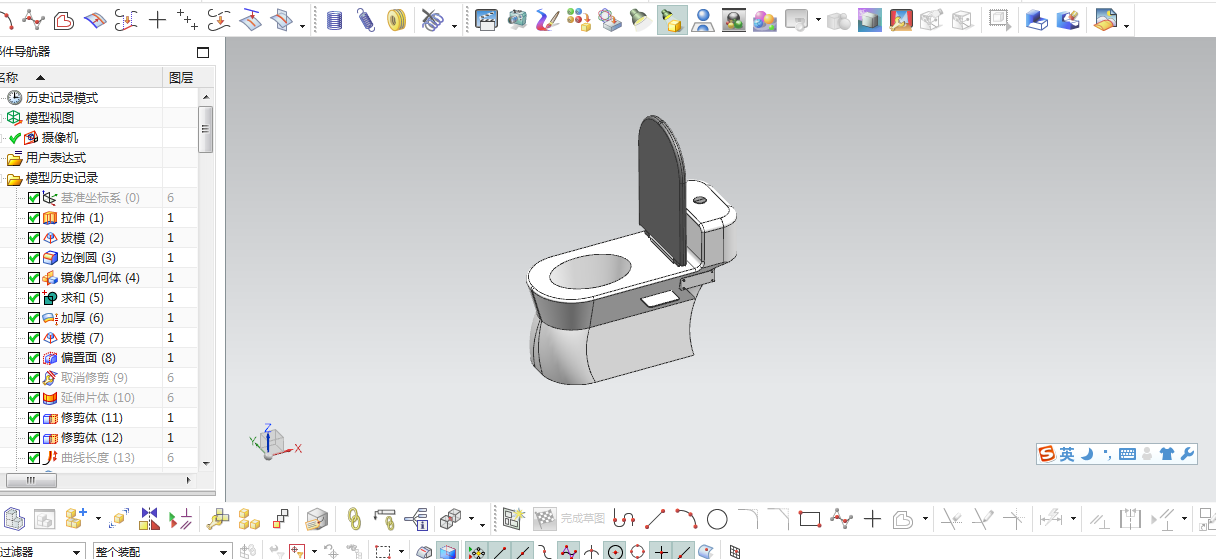
Task: Click the navigator panel maximize square button
Action: point(203,52)
